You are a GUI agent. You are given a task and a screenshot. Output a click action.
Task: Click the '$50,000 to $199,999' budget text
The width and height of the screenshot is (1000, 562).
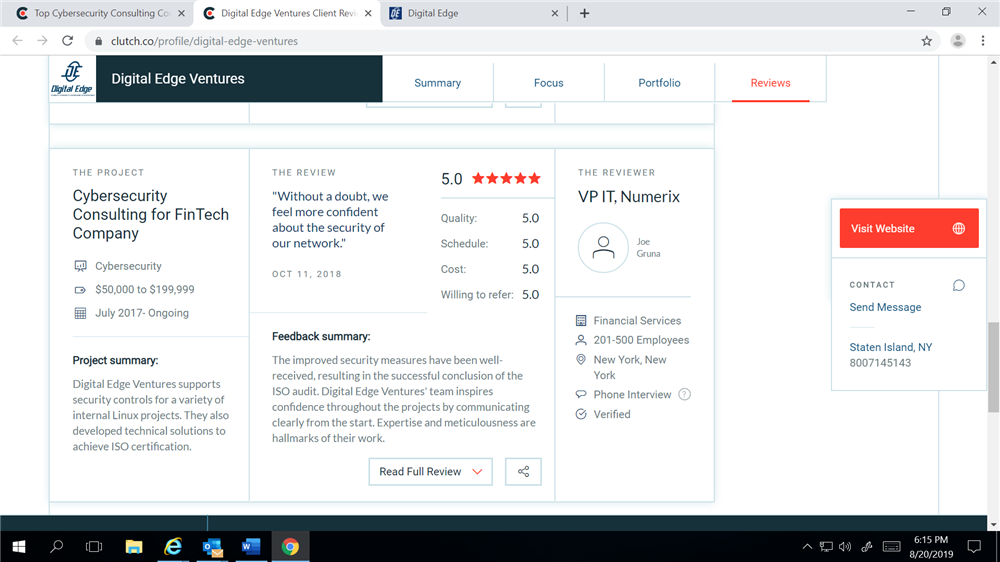click(145, 290)
